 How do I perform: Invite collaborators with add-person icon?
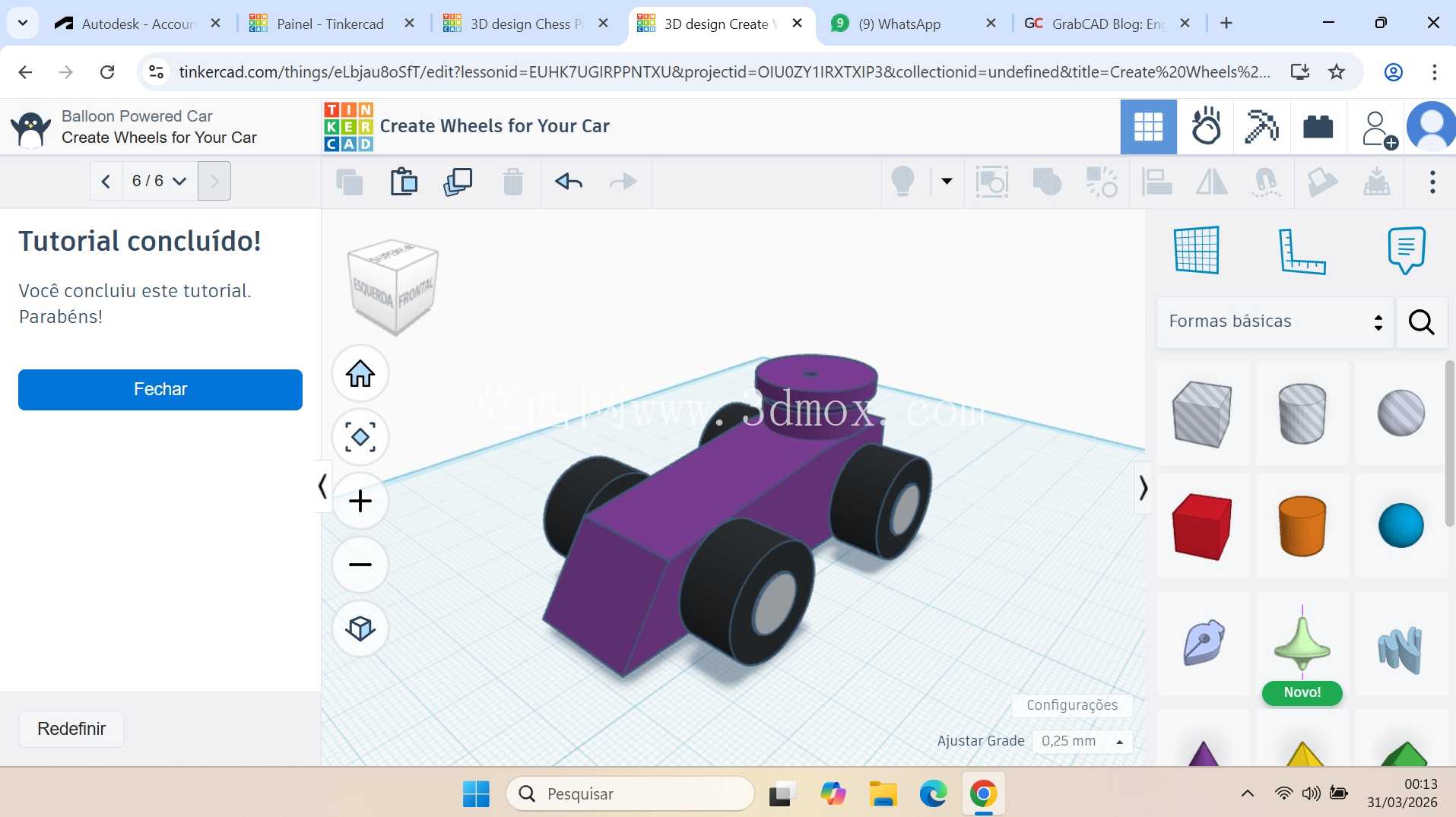click(1378, 128)
